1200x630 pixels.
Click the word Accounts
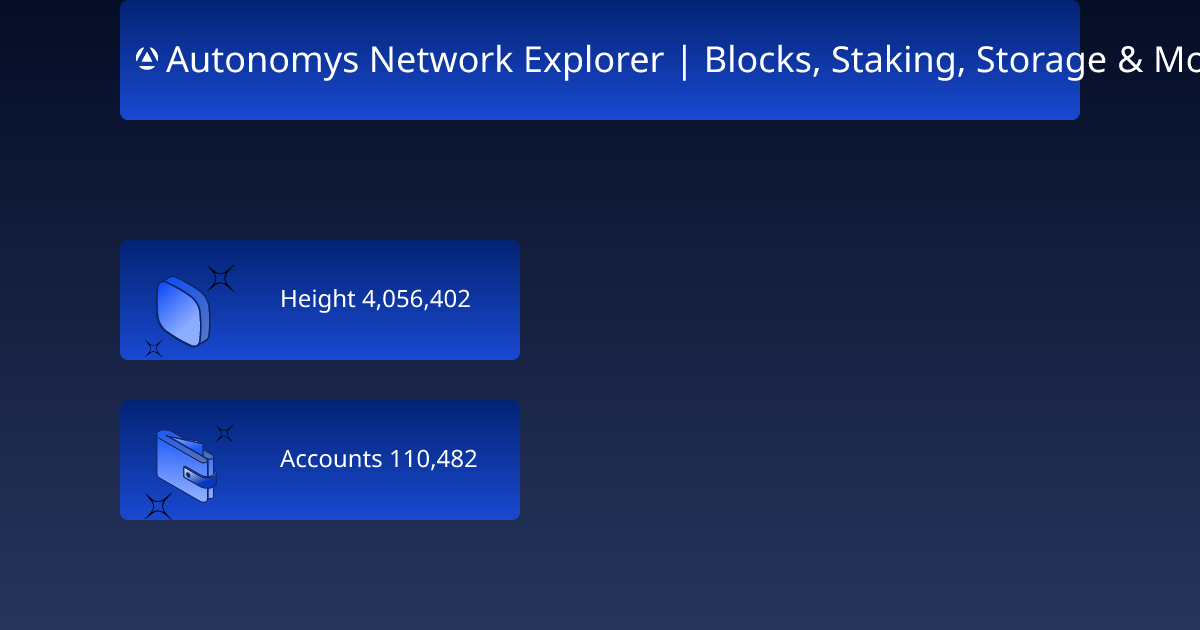click(331, 459)
